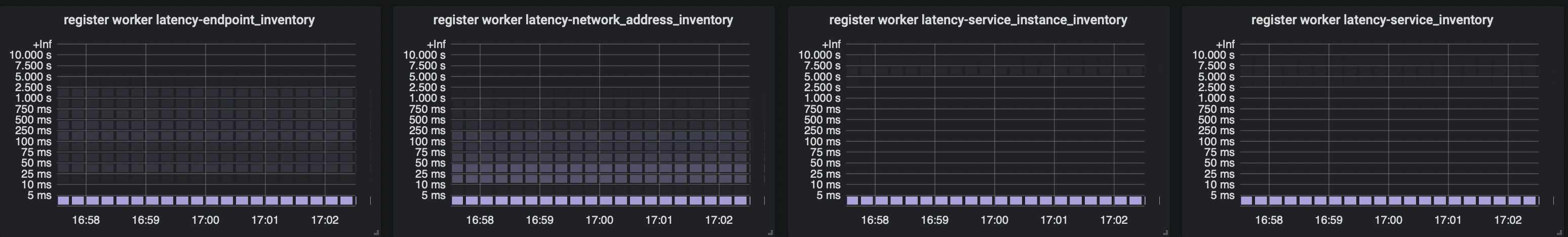Click the 50 ms label in network_address_inventory panel

tap(430, 163)
